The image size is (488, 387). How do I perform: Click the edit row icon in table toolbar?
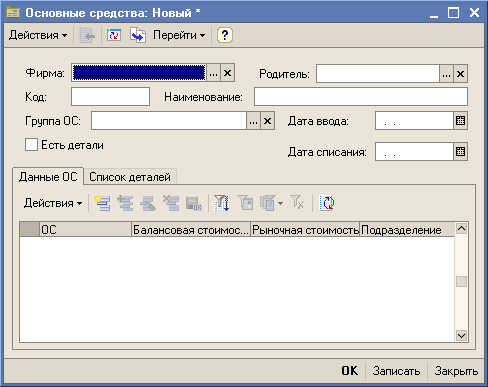point(148,203)
